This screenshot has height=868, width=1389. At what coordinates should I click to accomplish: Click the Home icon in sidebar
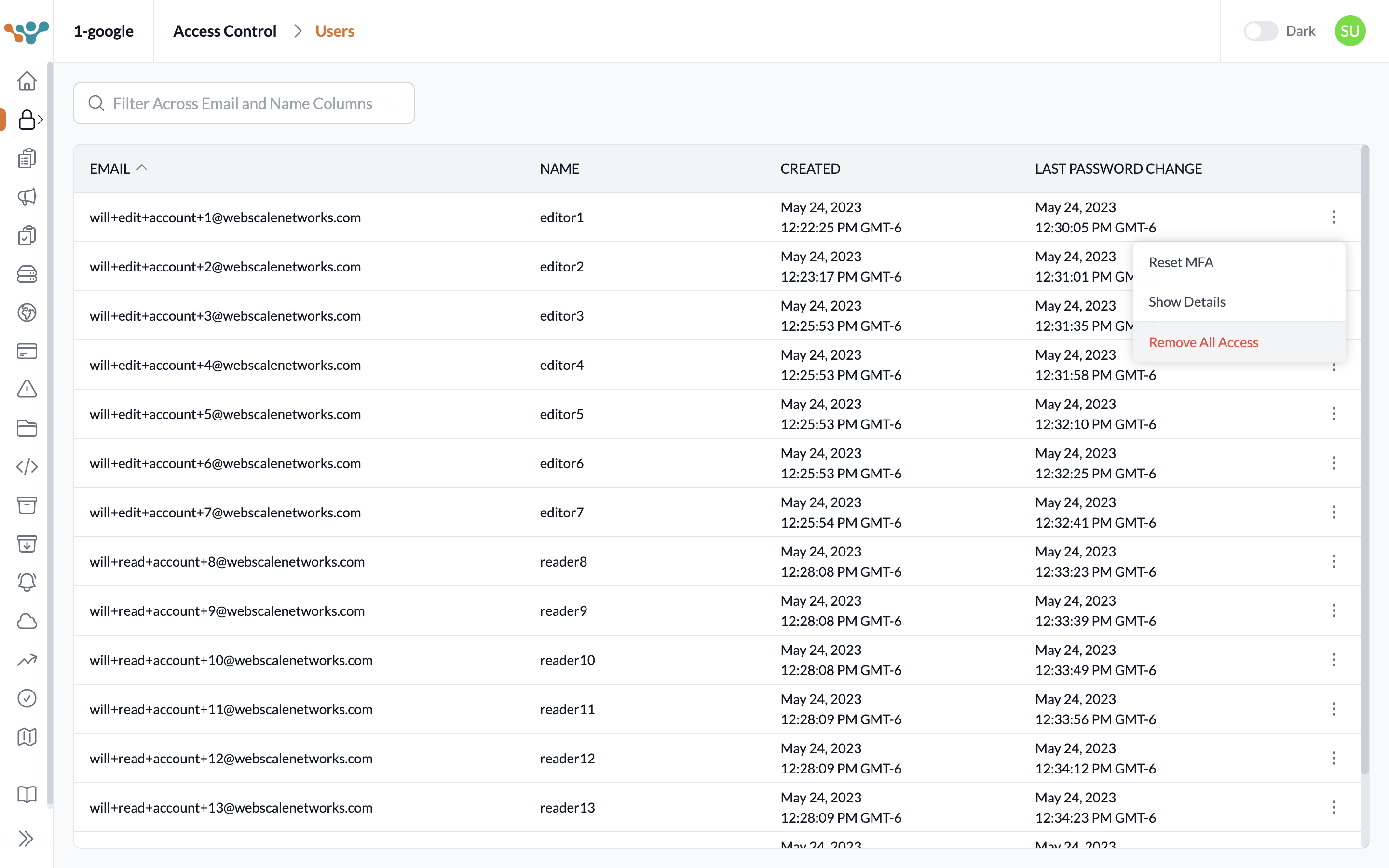tap(27, 81)
